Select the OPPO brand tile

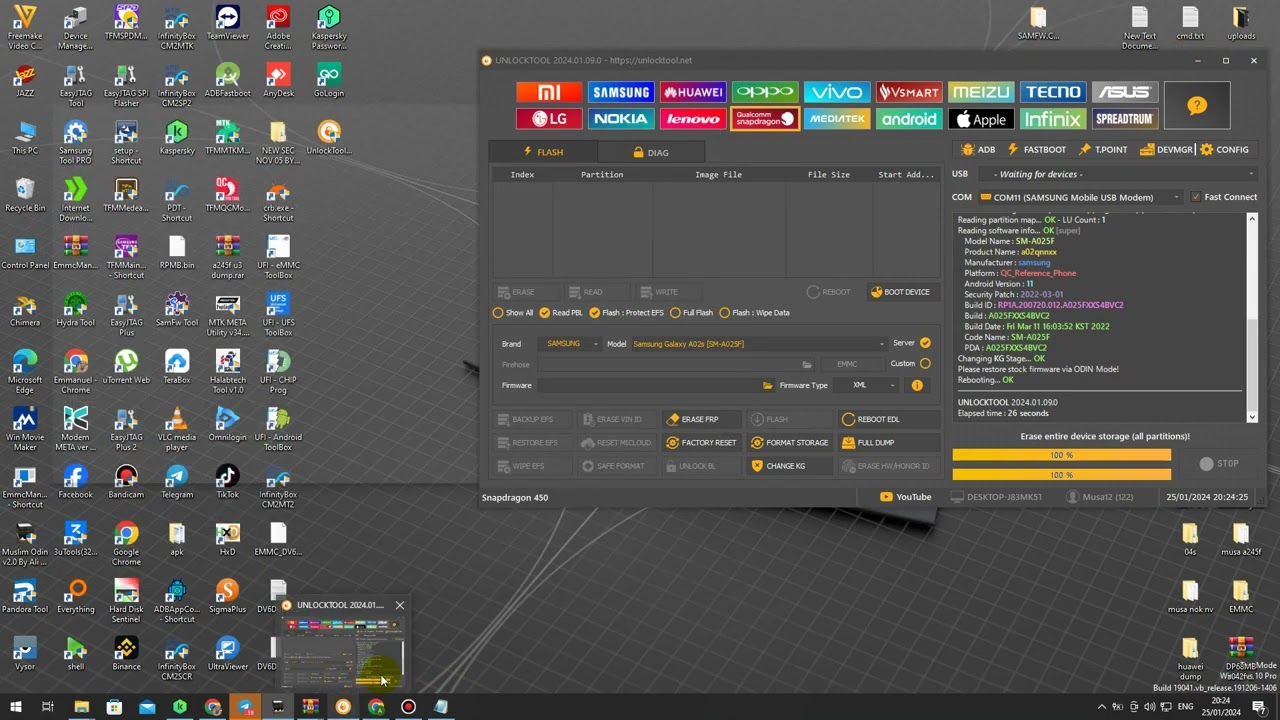click(x=765, y=92)
